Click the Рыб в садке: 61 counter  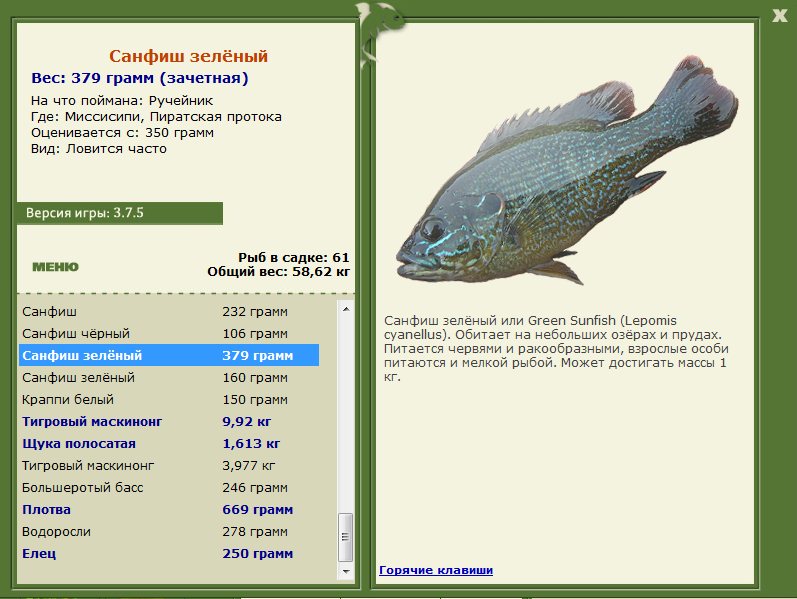tap(294, 257)
